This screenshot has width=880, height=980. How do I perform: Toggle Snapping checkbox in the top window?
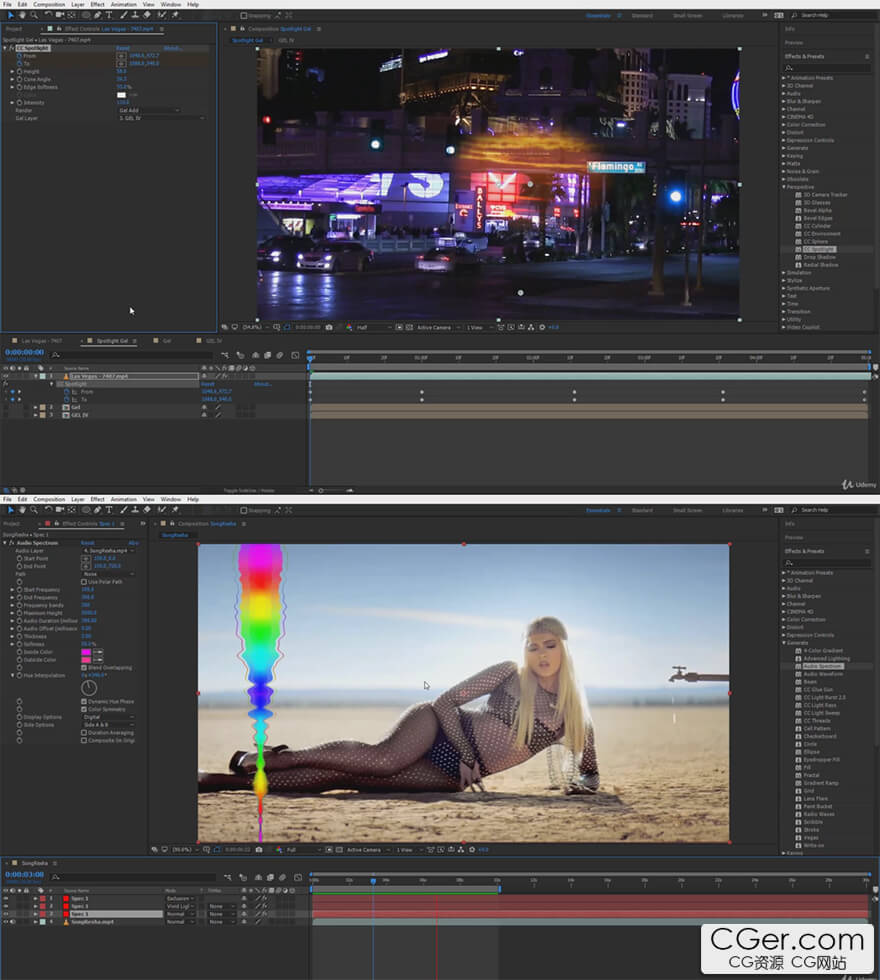tap(244, 16)
